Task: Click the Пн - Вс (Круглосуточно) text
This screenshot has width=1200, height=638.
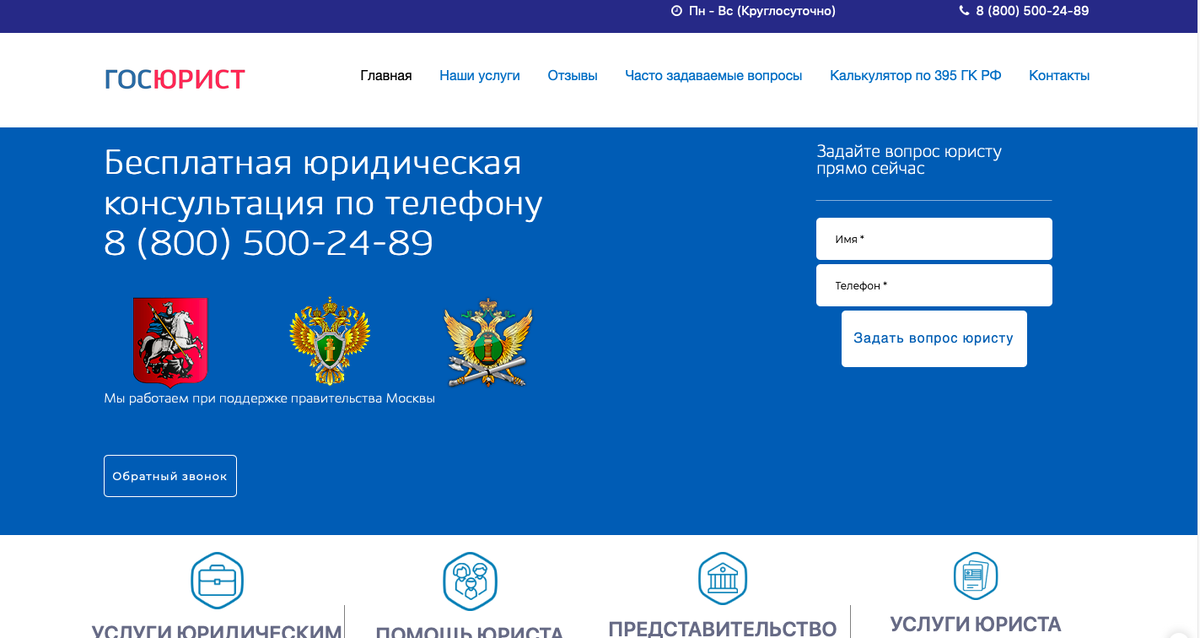Action: point(762,11)
